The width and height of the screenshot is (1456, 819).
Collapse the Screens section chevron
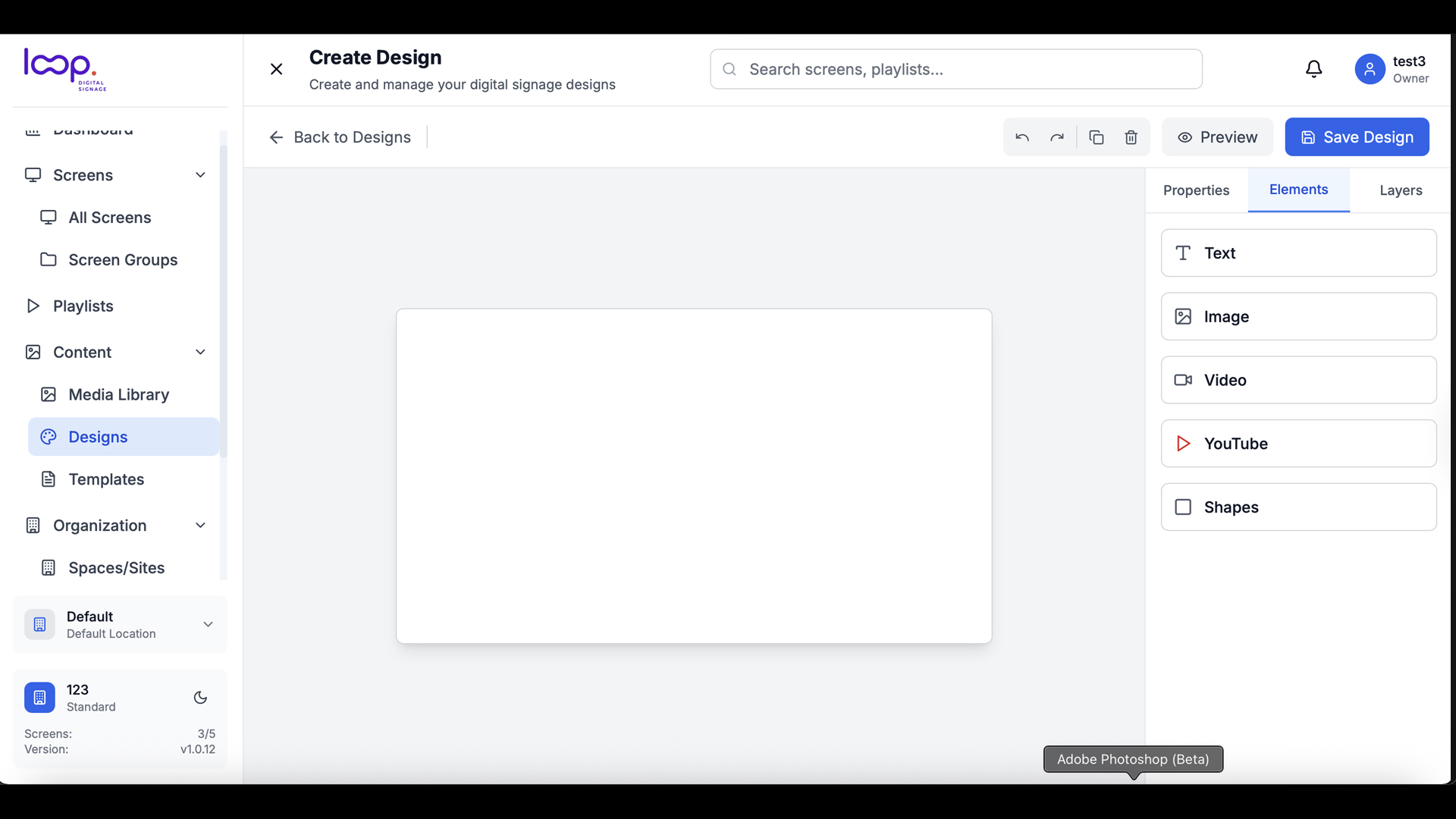coord(200,175)
